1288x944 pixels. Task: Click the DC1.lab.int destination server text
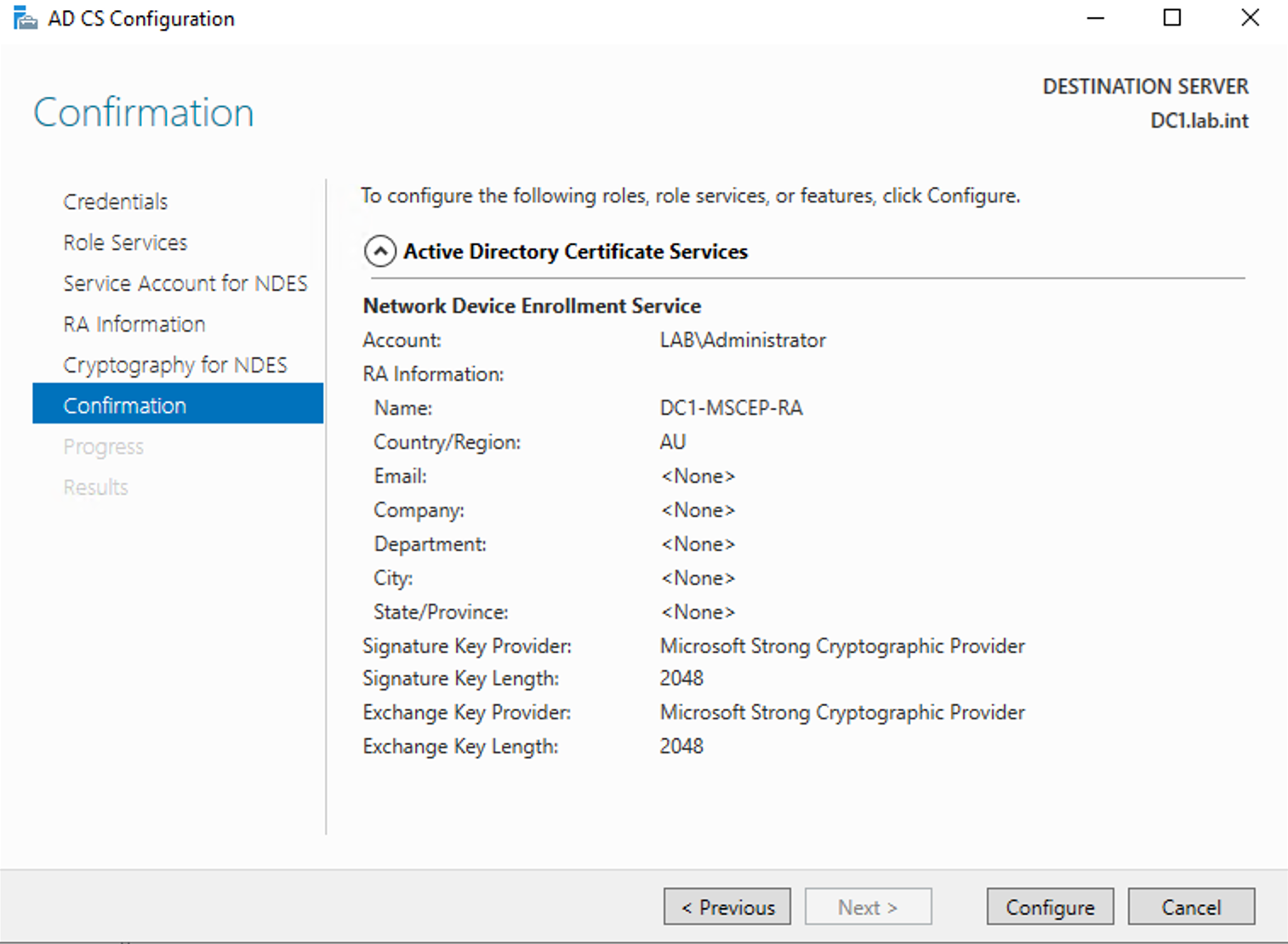point(1199,121)
